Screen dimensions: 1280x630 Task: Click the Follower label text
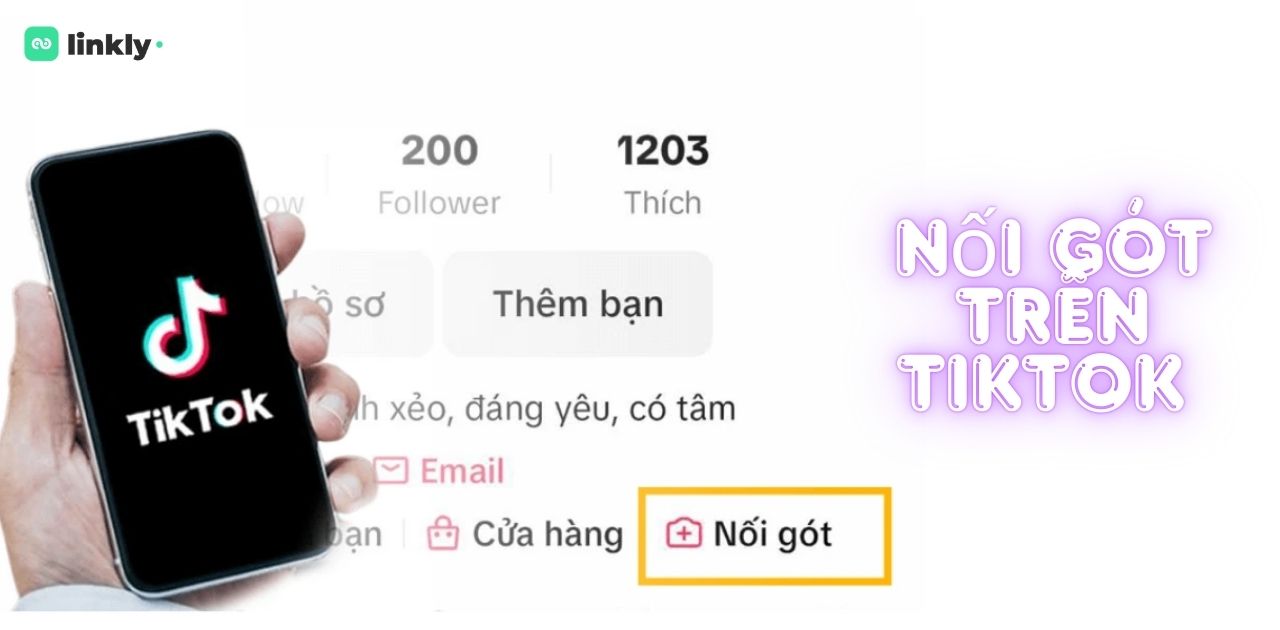[439, 203]
